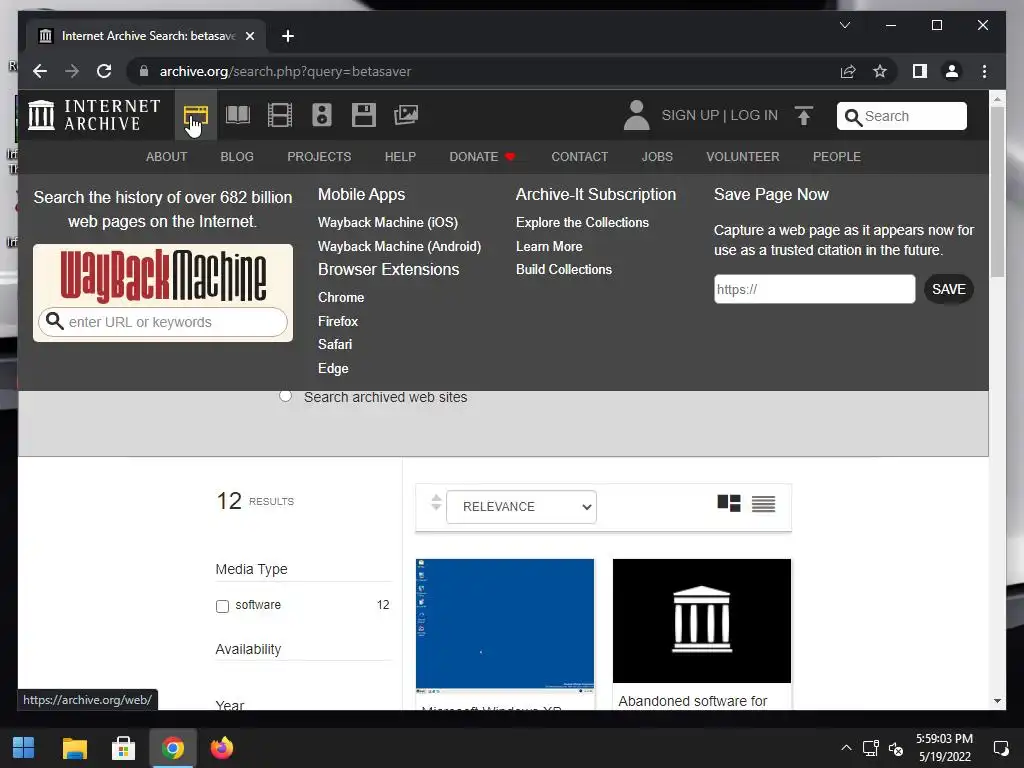The width and height of the screenshot is (1024, 768).
Task: Open the VOLUNTEER menu item
Action: (743, 157)
